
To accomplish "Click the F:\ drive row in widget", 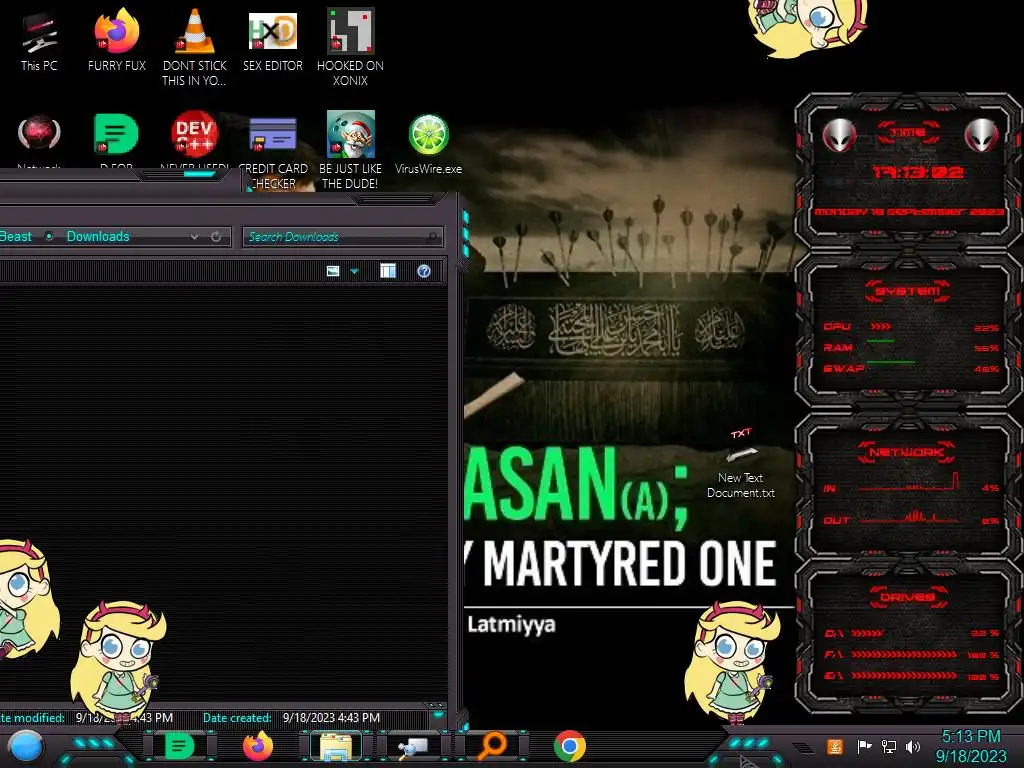I will [x=912, y=654].
